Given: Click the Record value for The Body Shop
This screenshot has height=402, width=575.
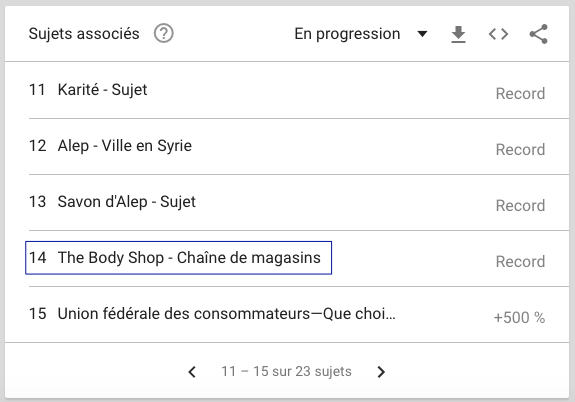Looking at the screenshot, I should (x=520, y=262).
